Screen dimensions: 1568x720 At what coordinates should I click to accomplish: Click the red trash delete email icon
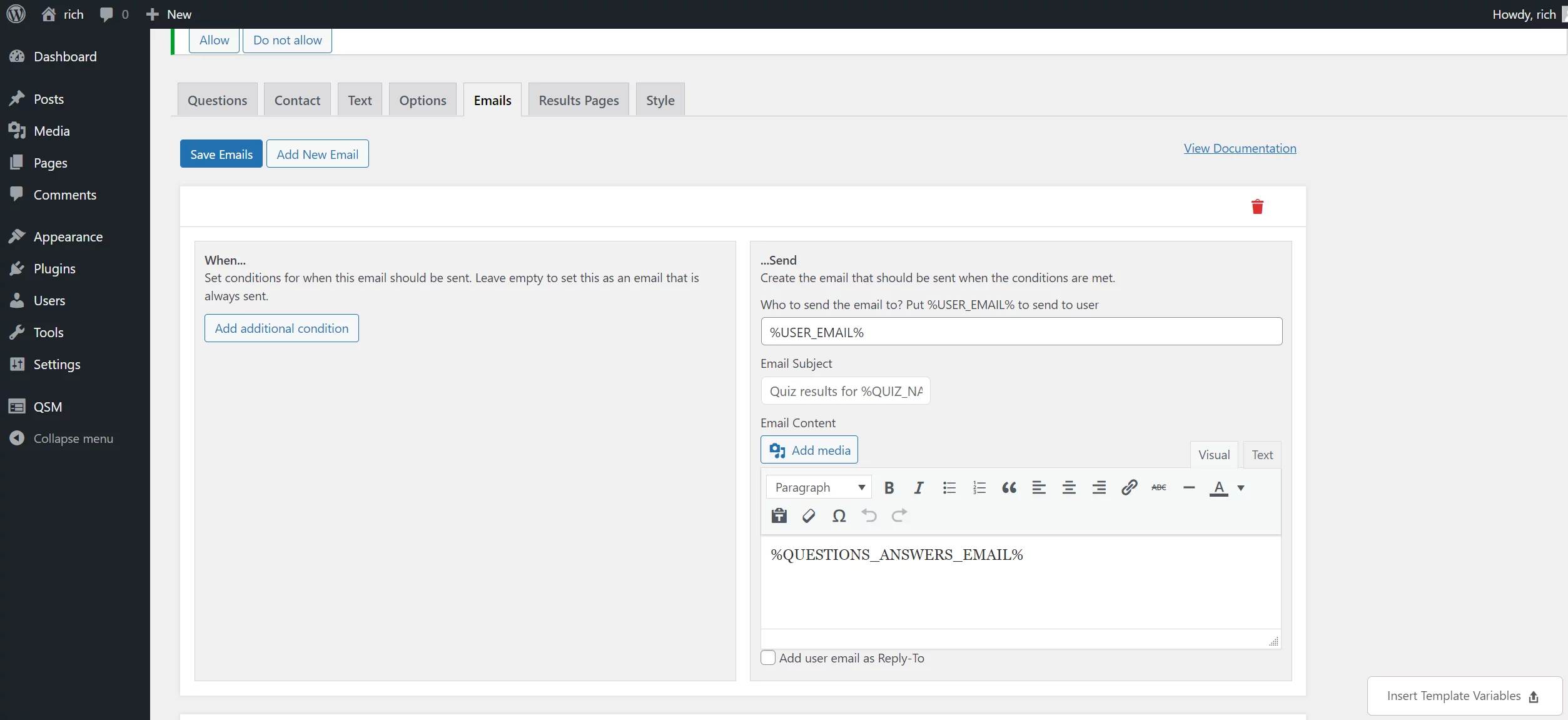pyautogui.click(x=1257, y=207)
